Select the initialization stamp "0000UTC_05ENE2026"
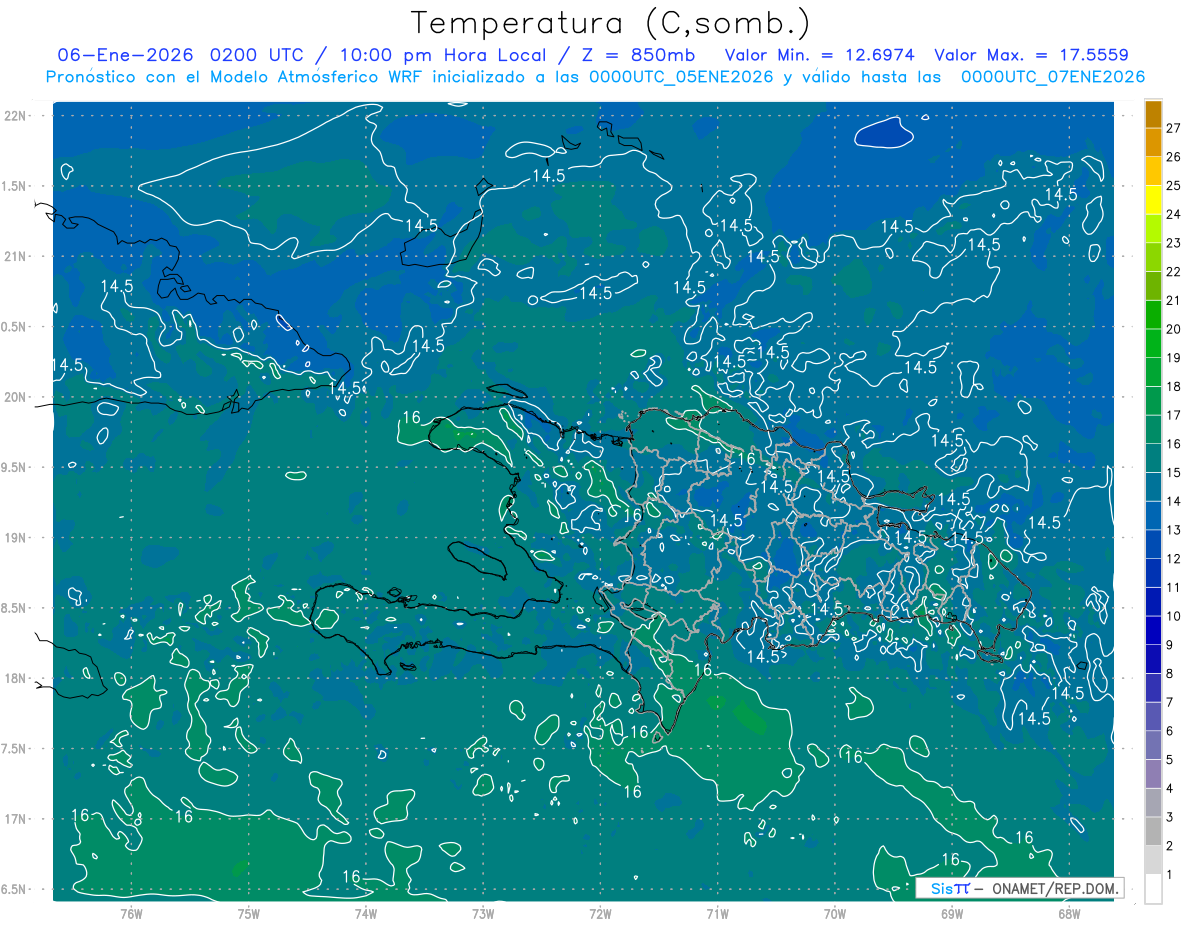The height and width of the screenshot is (927, 1200). (681, 77)
